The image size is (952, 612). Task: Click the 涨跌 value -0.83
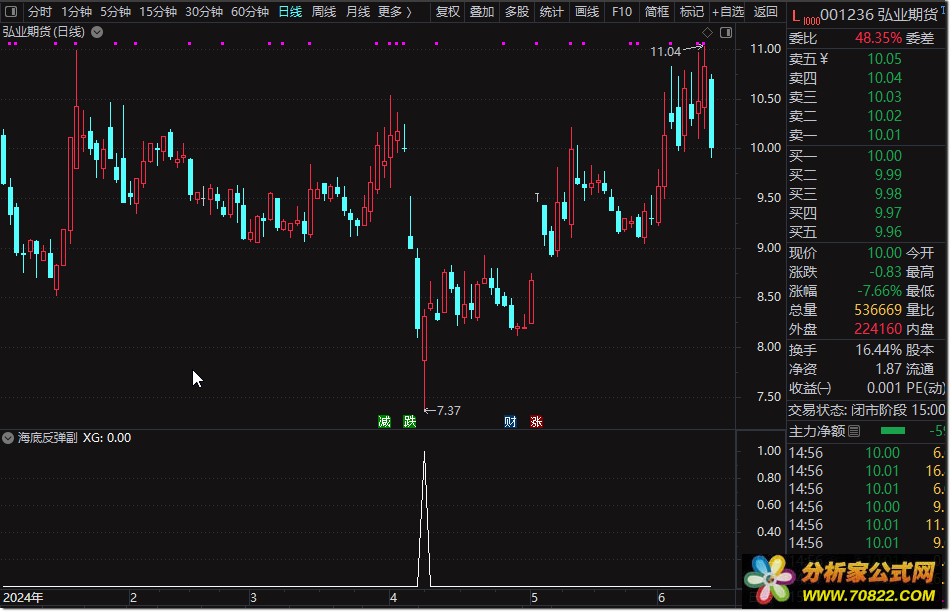[x=885, y=271]
